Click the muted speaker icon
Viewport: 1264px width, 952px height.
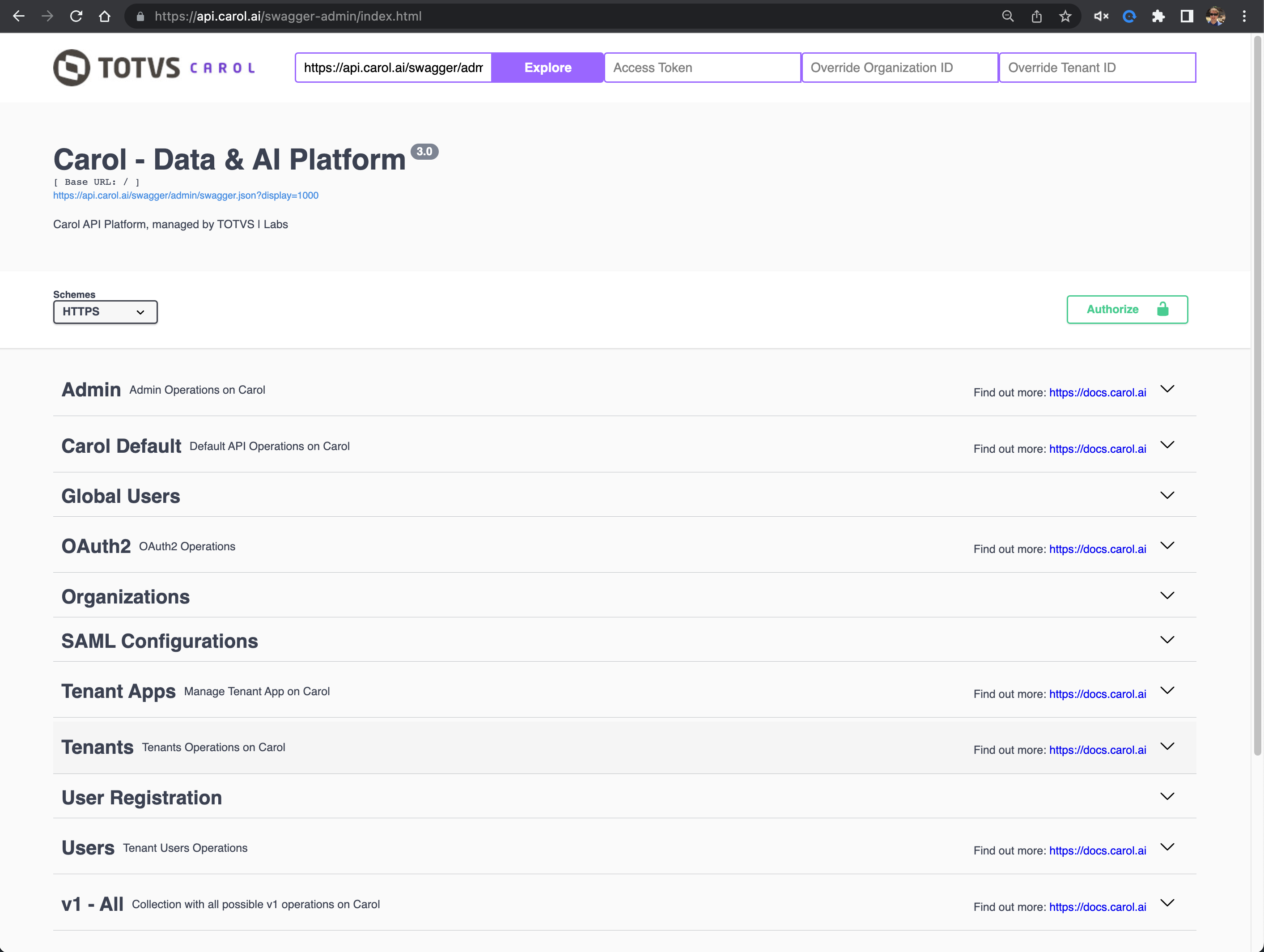pyautogui.click(x=1101, y=16)
